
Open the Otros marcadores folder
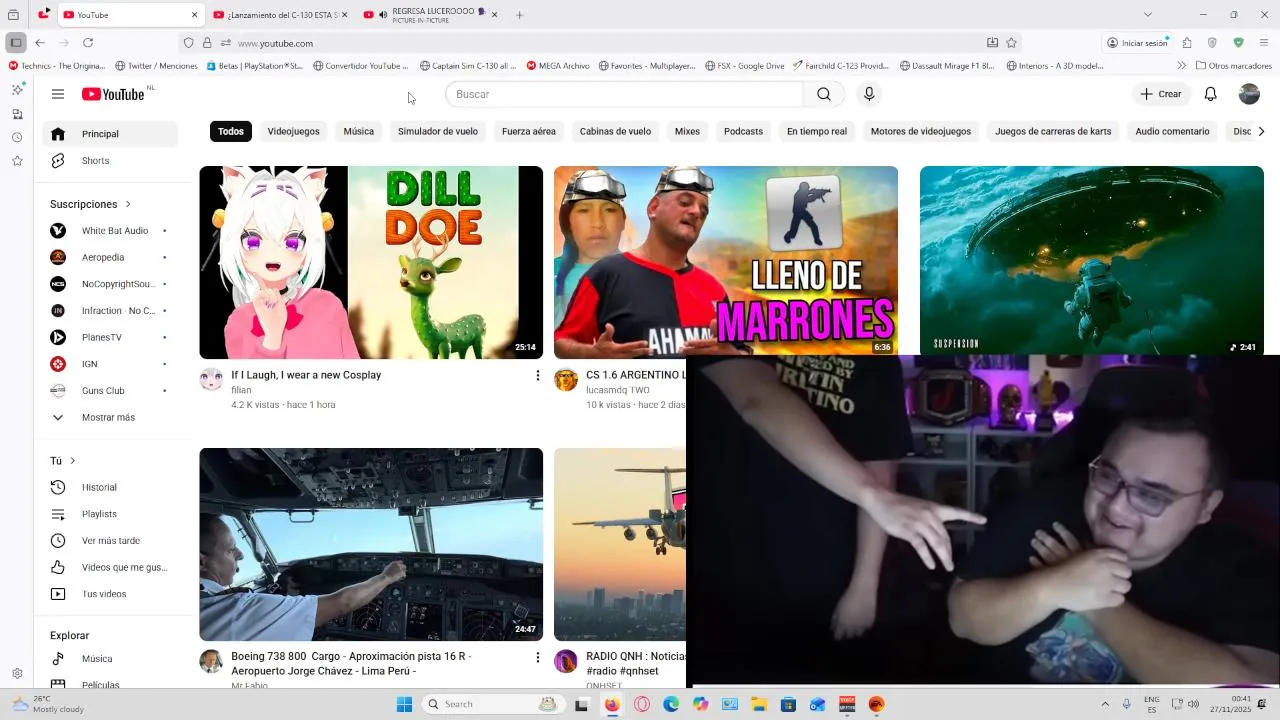(1233, 66)
